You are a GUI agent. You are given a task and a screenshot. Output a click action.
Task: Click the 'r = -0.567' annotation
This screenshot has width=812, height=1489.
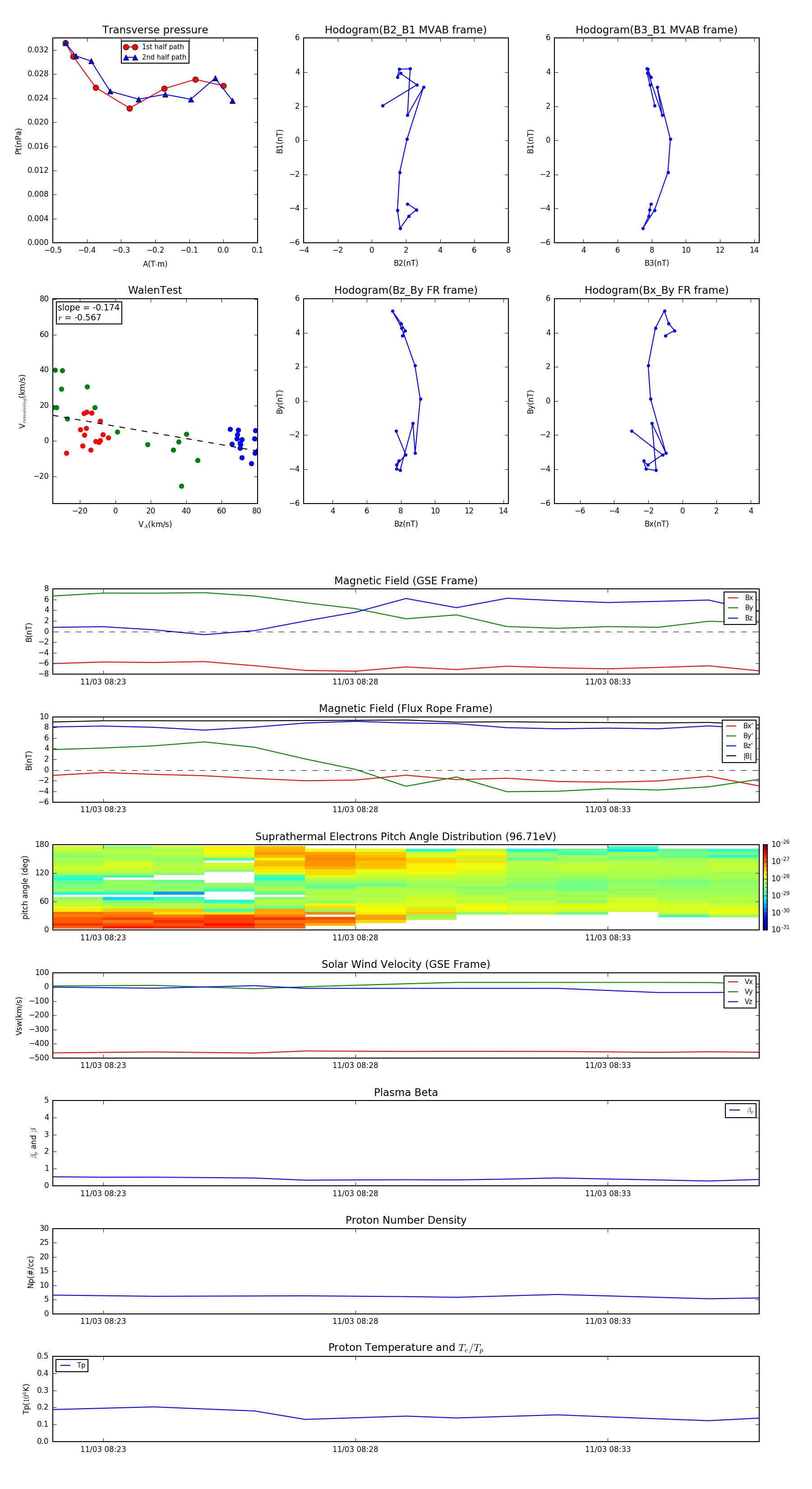pyautogui.click(x=80, y=318)
